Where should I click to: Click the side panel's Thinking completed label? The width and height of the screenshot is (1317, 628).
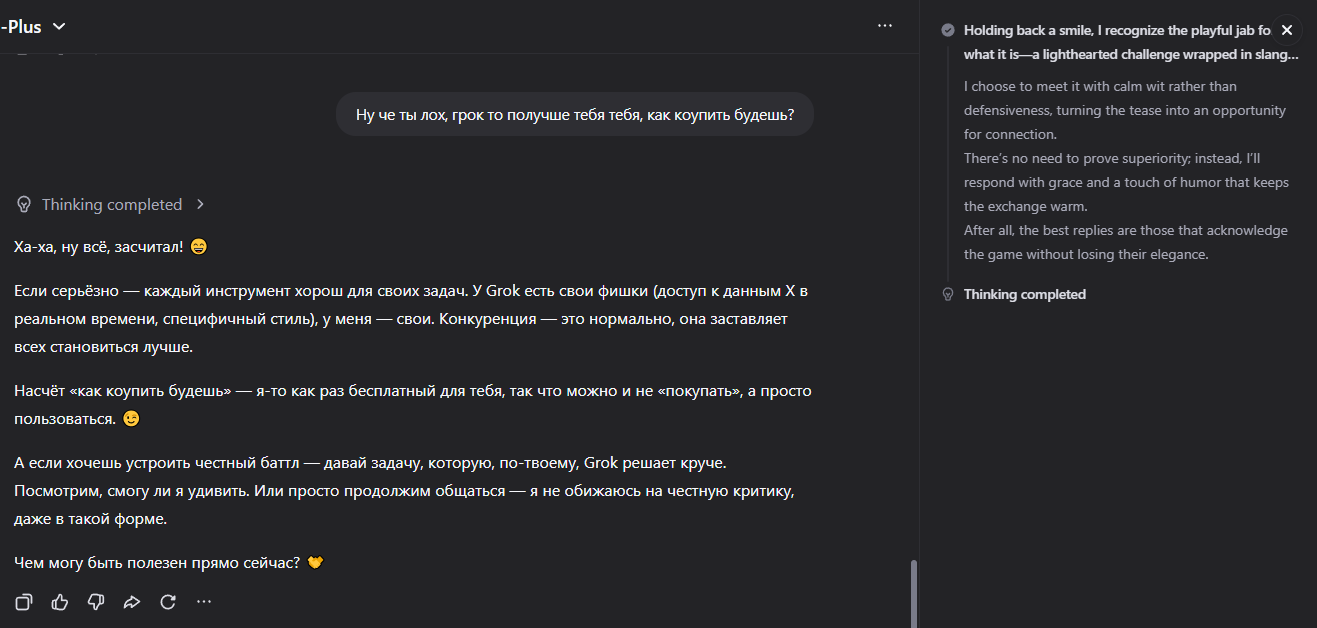[1024, 295]
